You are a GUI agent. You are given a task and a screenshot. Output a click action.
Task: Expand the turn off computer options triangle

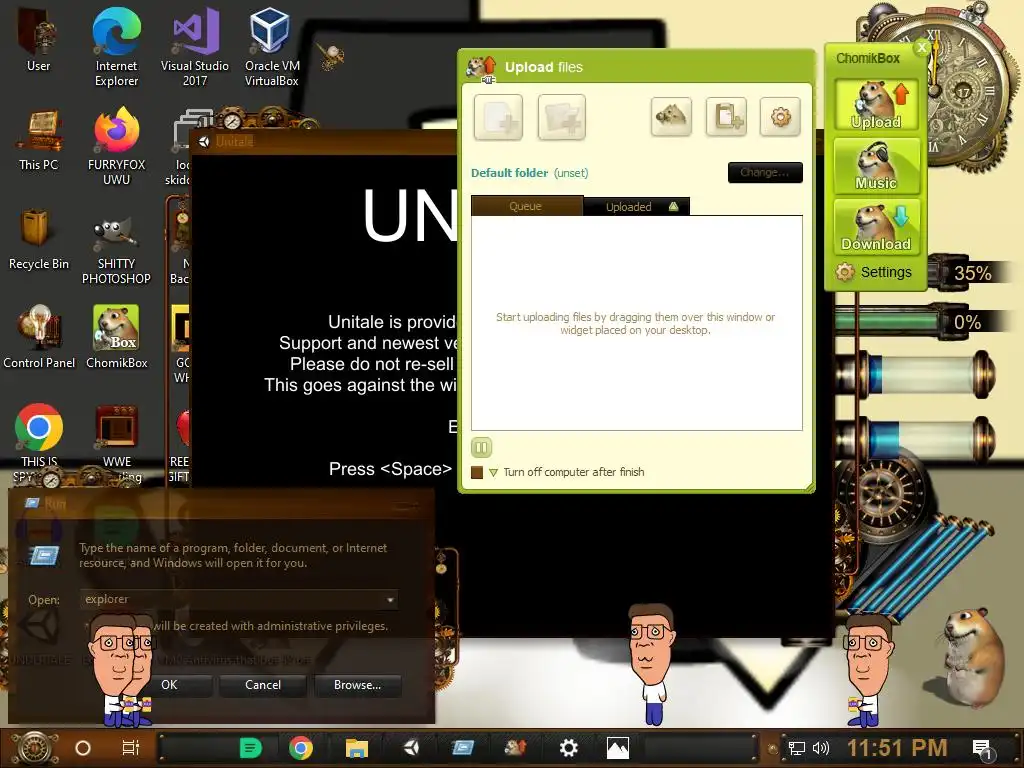tap(493, 472)
